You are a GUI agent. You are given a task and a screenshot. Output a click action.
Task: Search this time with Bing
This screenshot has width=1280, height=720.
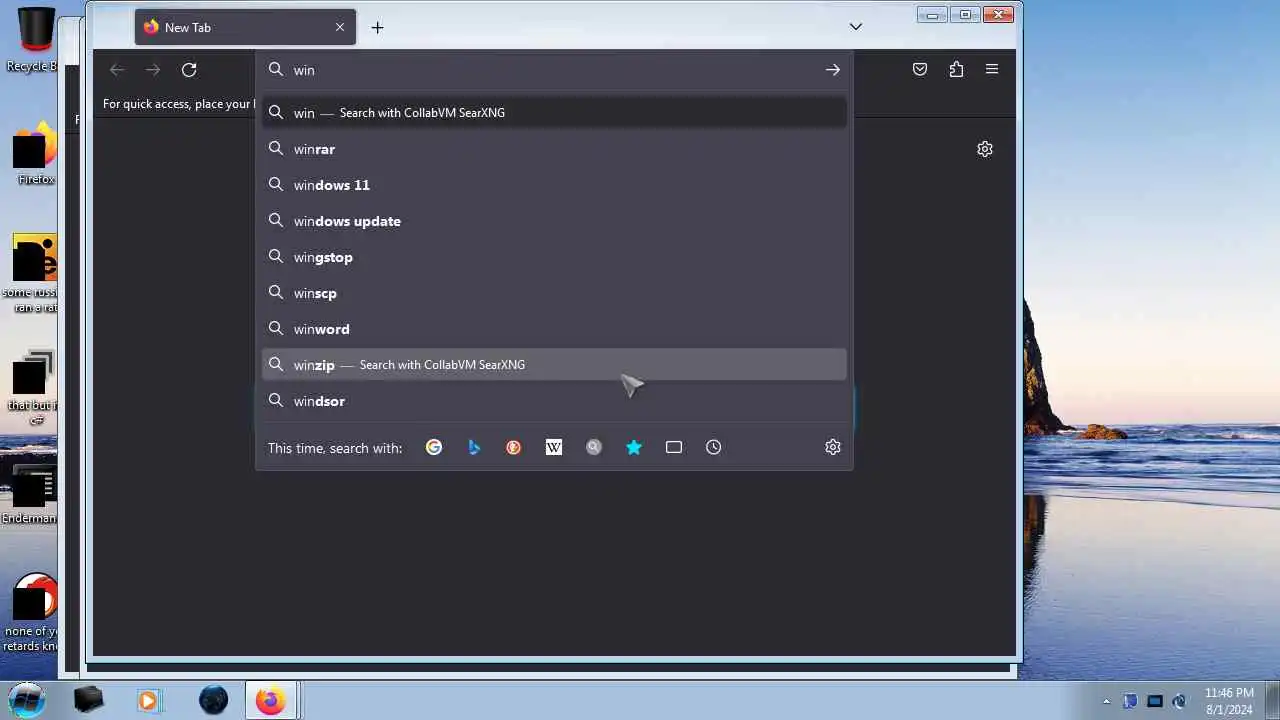coord(474,447)
